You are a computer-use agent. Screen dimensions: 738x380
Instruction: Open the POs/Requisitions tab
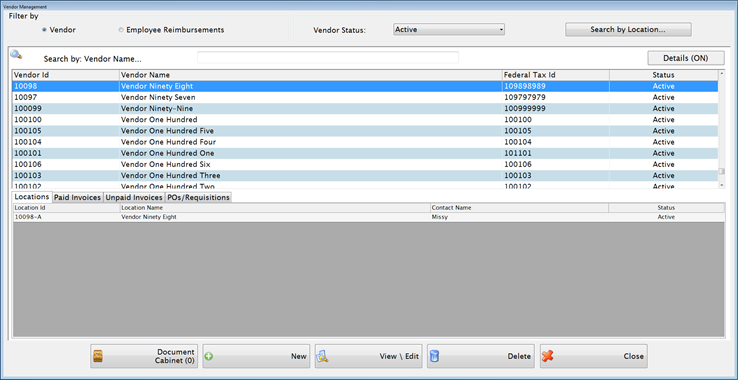pyautogui.click(x=199, y=197)
